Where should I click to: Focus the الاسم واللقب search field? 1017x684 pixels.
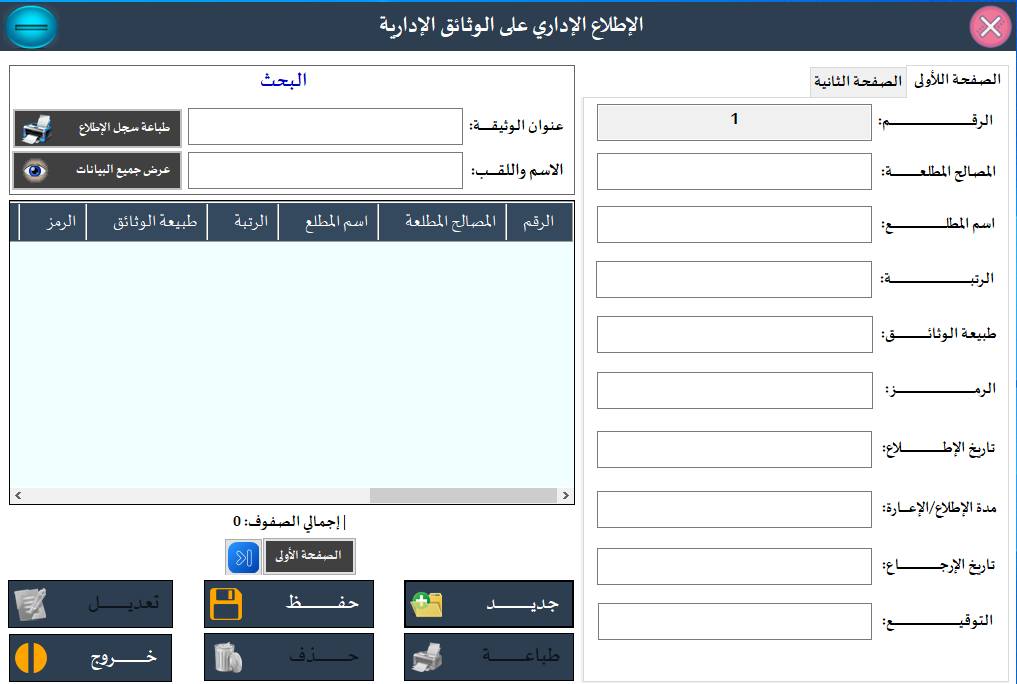(x=325, y=171)
